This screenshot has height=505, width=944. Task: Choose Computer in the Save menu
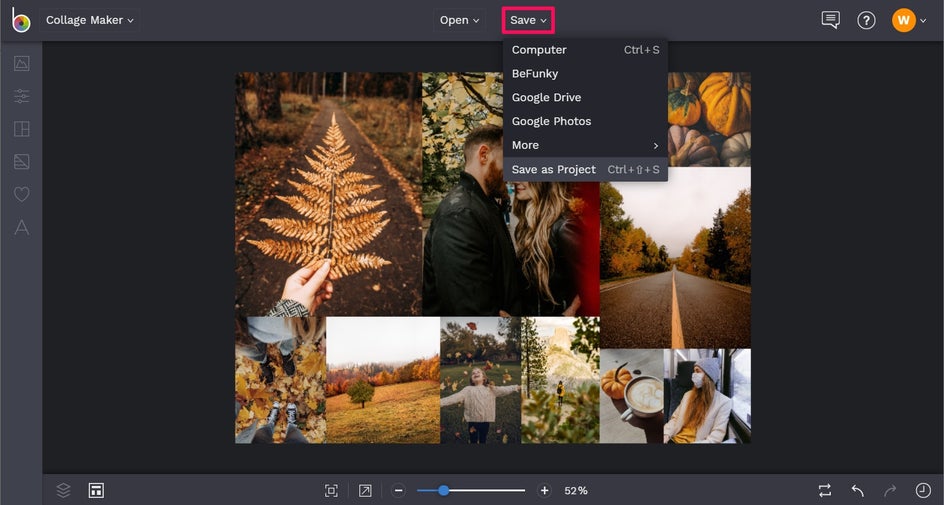coord(585,50)
